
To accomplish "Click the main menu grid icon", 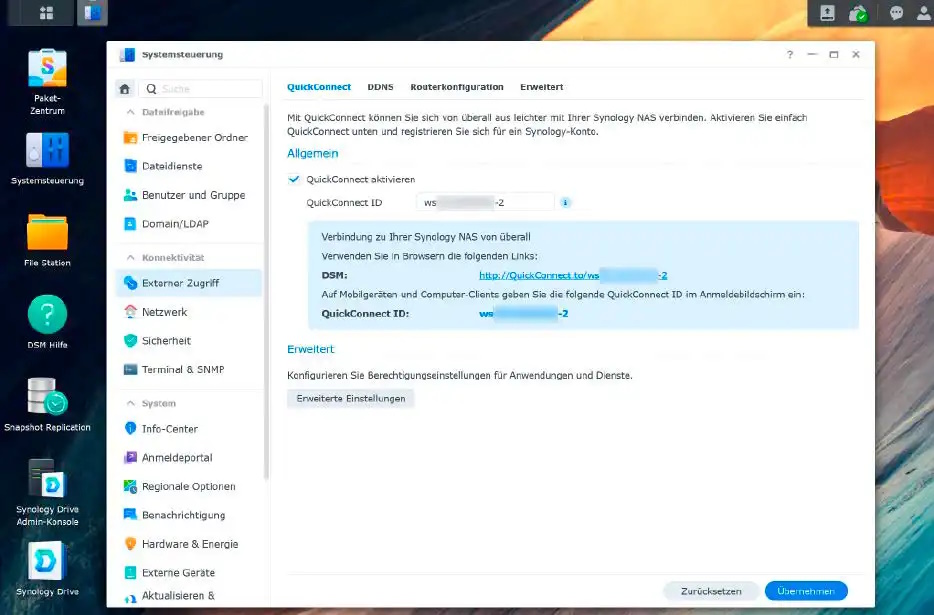I will [x=46, y=13].
